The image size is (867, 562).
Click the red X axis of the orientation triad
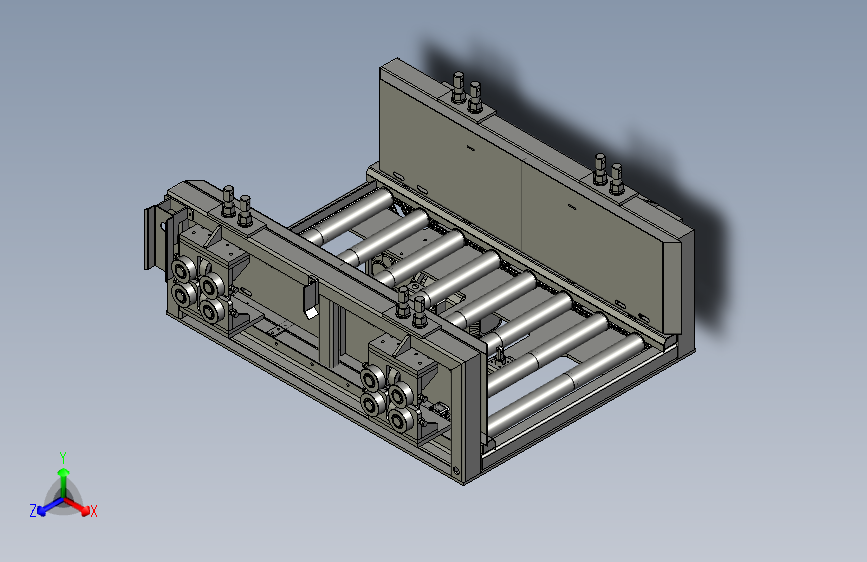(x=77, y=506)
